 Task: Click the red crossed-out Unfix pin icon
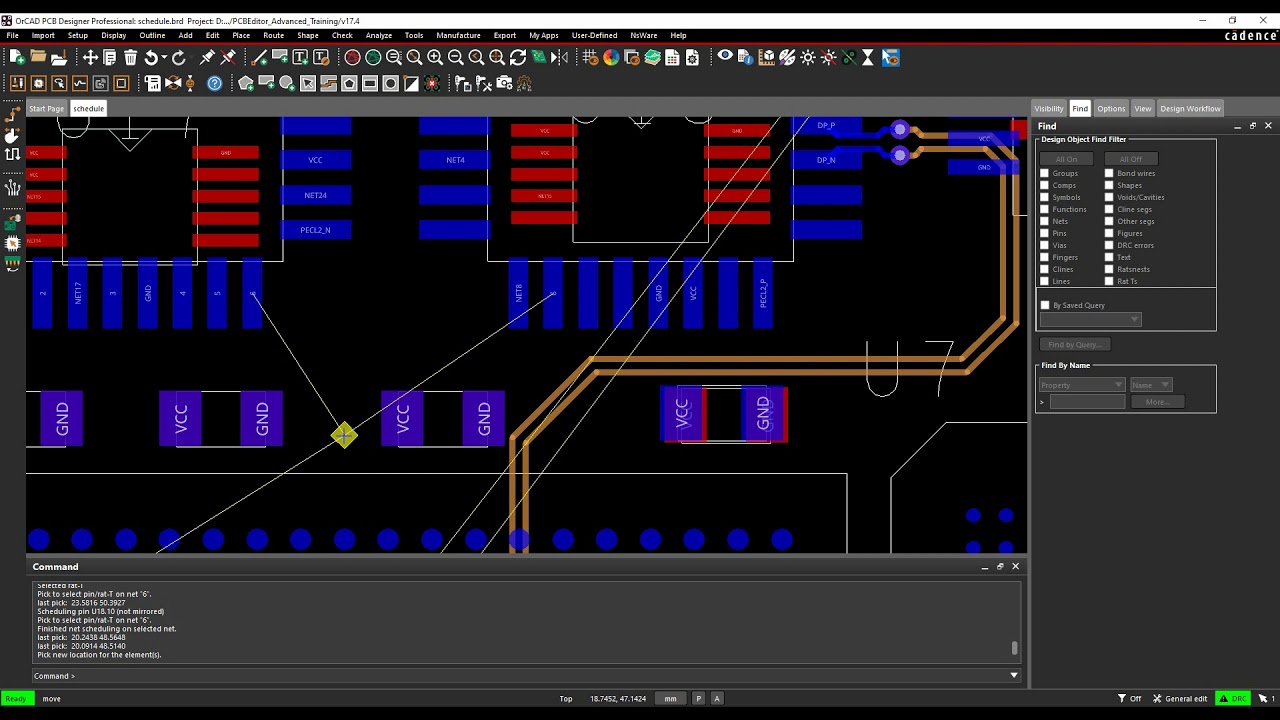pos(228,57)
